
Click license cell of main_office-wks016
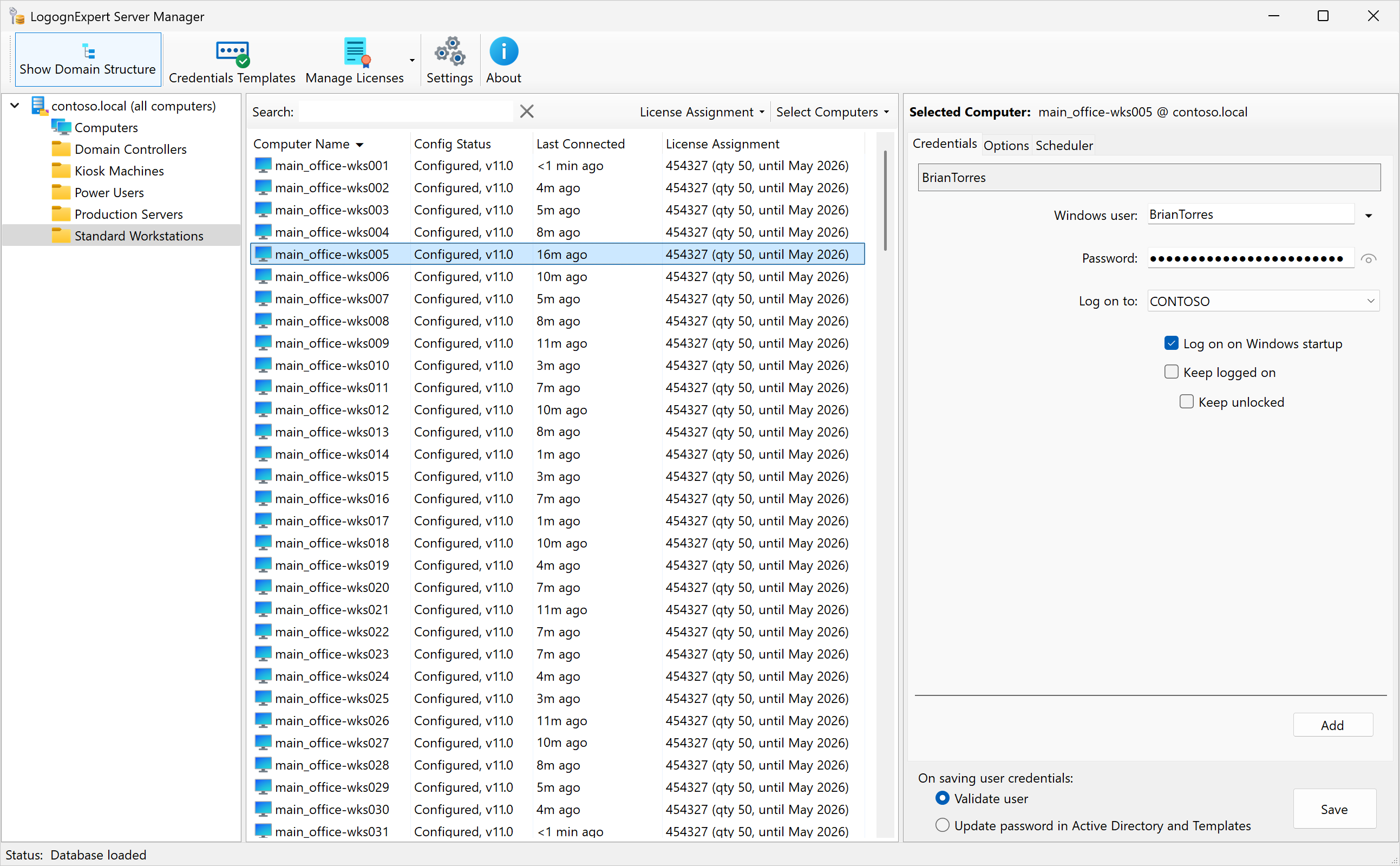pyautogui.click(x=757, y=499)
